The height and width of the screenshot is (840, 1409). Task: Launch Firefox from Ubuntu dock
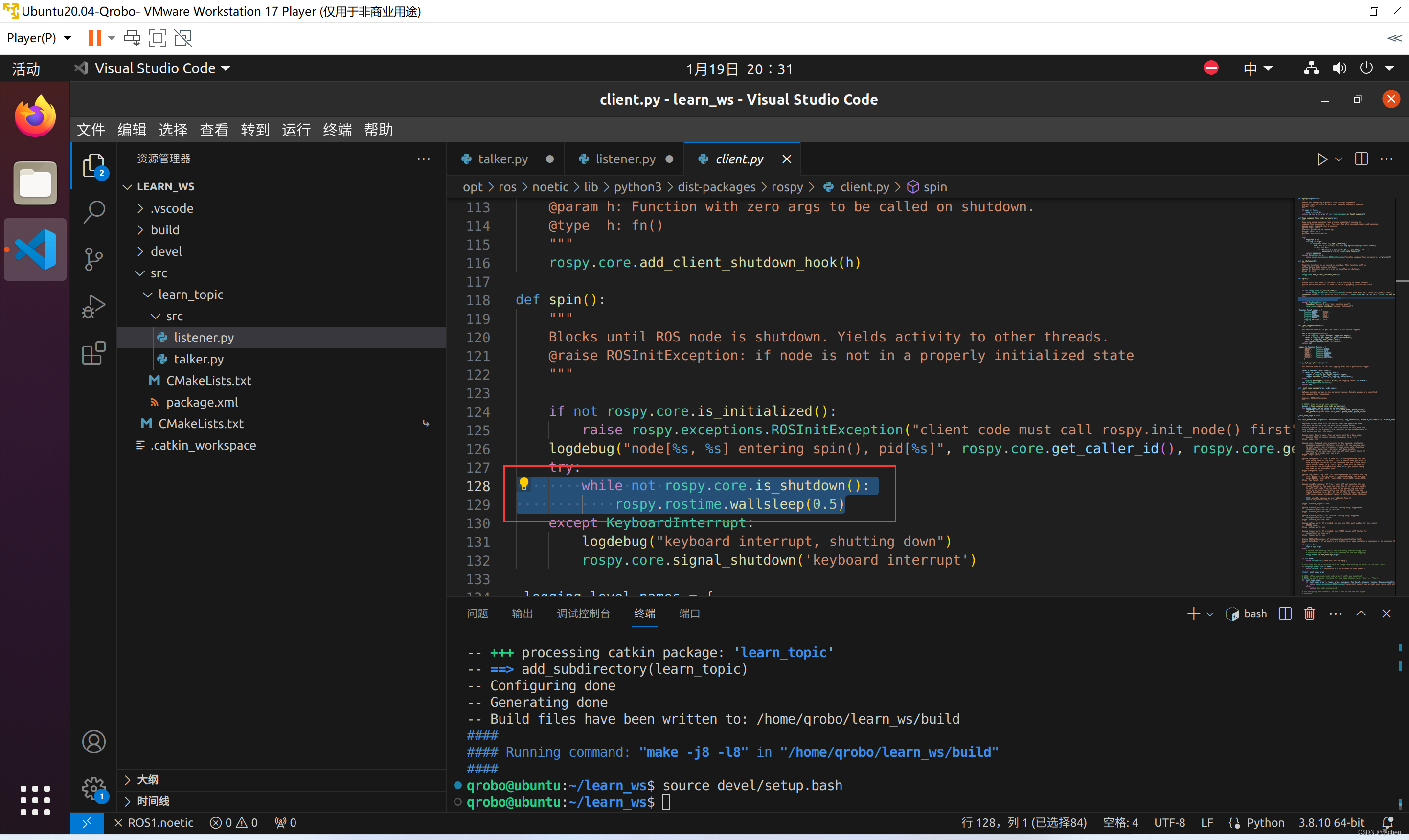35,116
